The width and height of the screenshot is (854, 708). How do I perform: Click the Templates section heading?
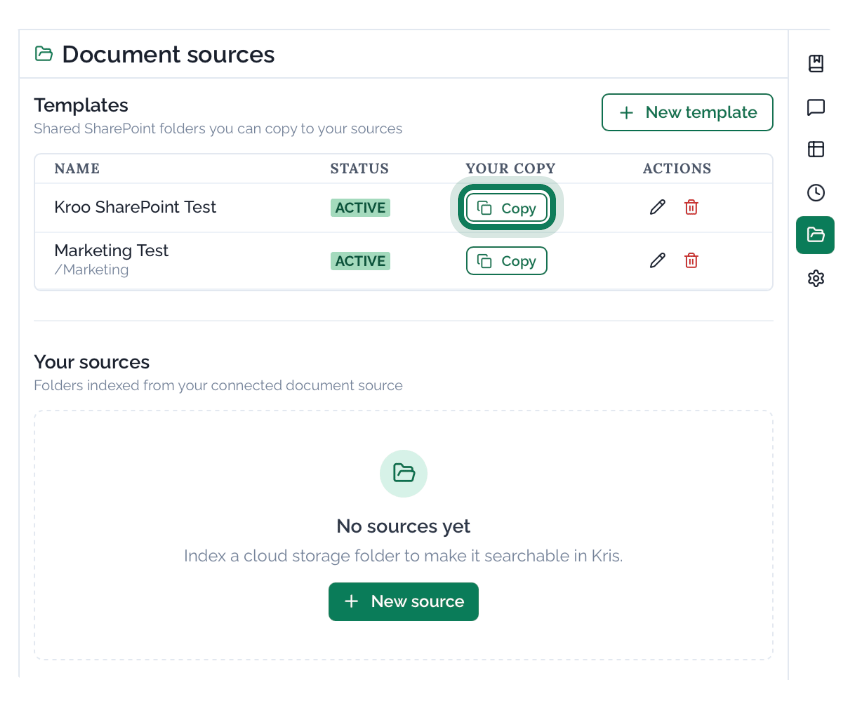coord(81,105)
